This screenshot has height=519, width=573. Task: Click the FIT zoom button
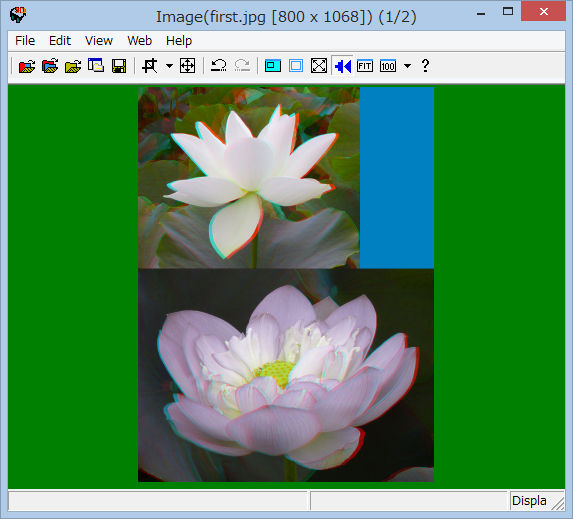tap(365, 66)
